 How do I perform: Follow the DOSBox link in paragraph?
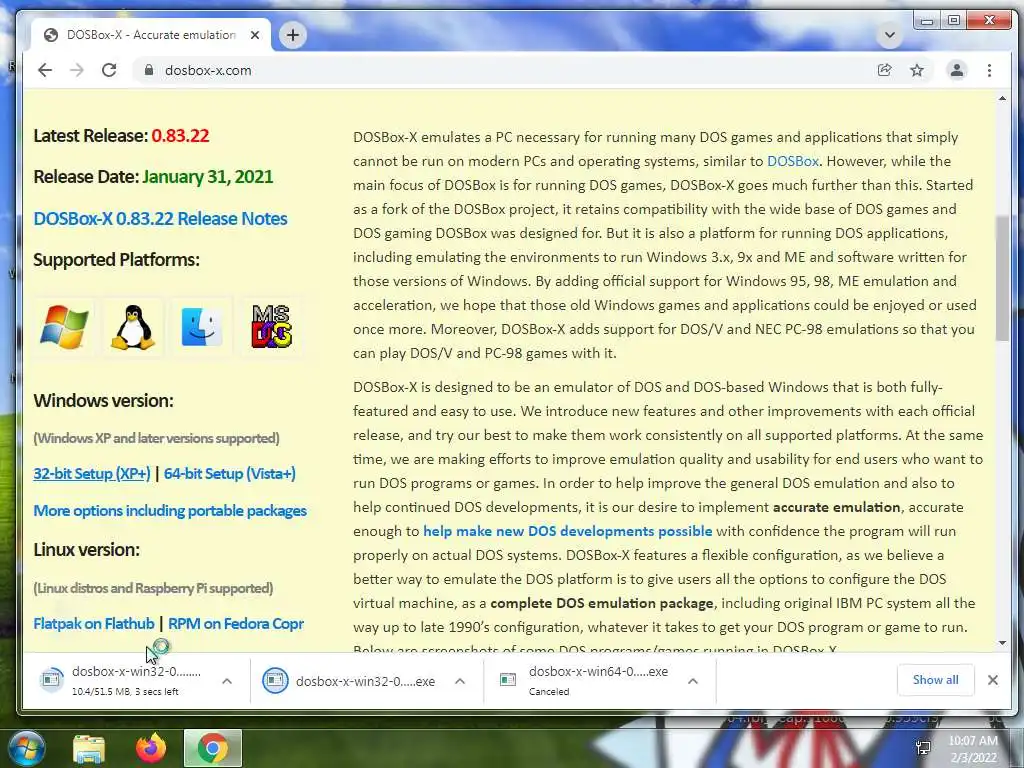point(793,161)
